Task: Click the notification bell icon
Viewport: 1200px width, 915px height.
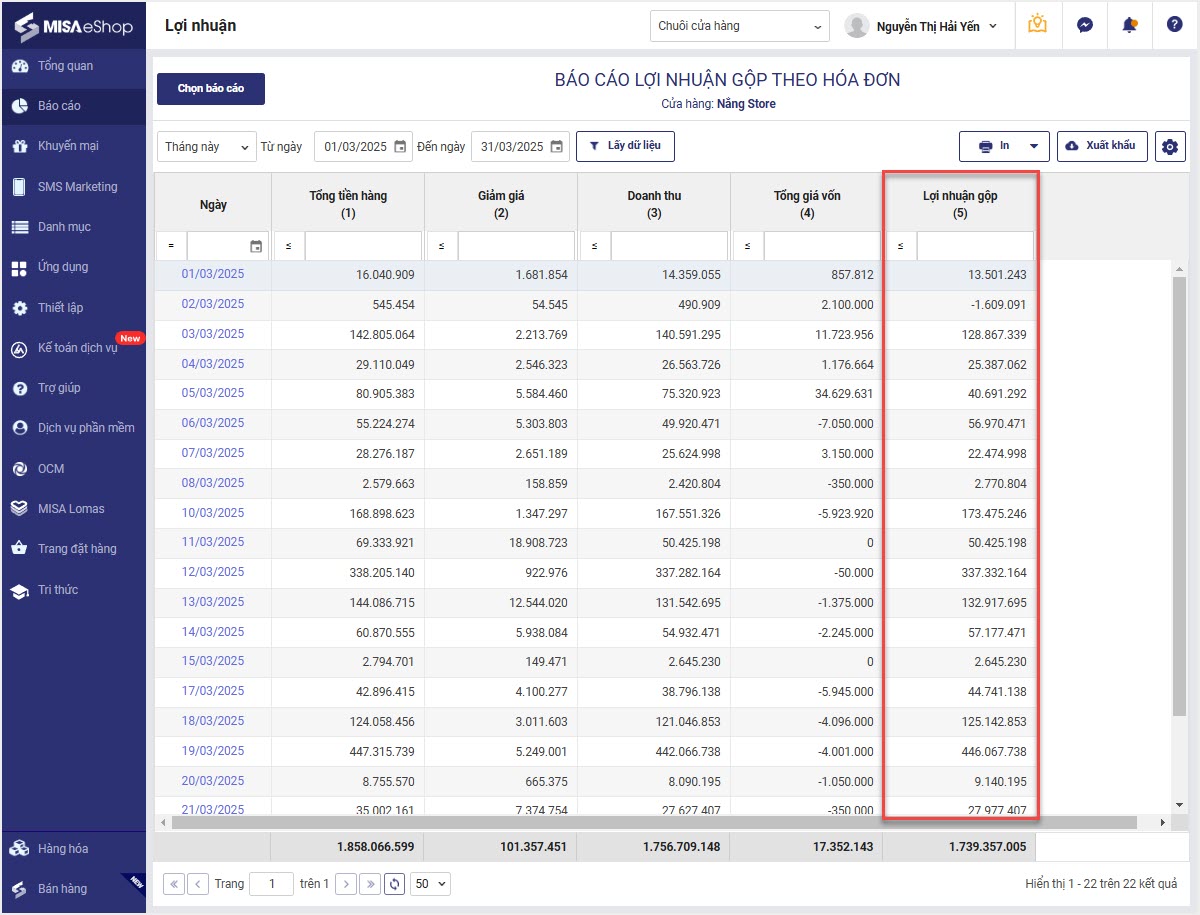Action: [1130, 25]
